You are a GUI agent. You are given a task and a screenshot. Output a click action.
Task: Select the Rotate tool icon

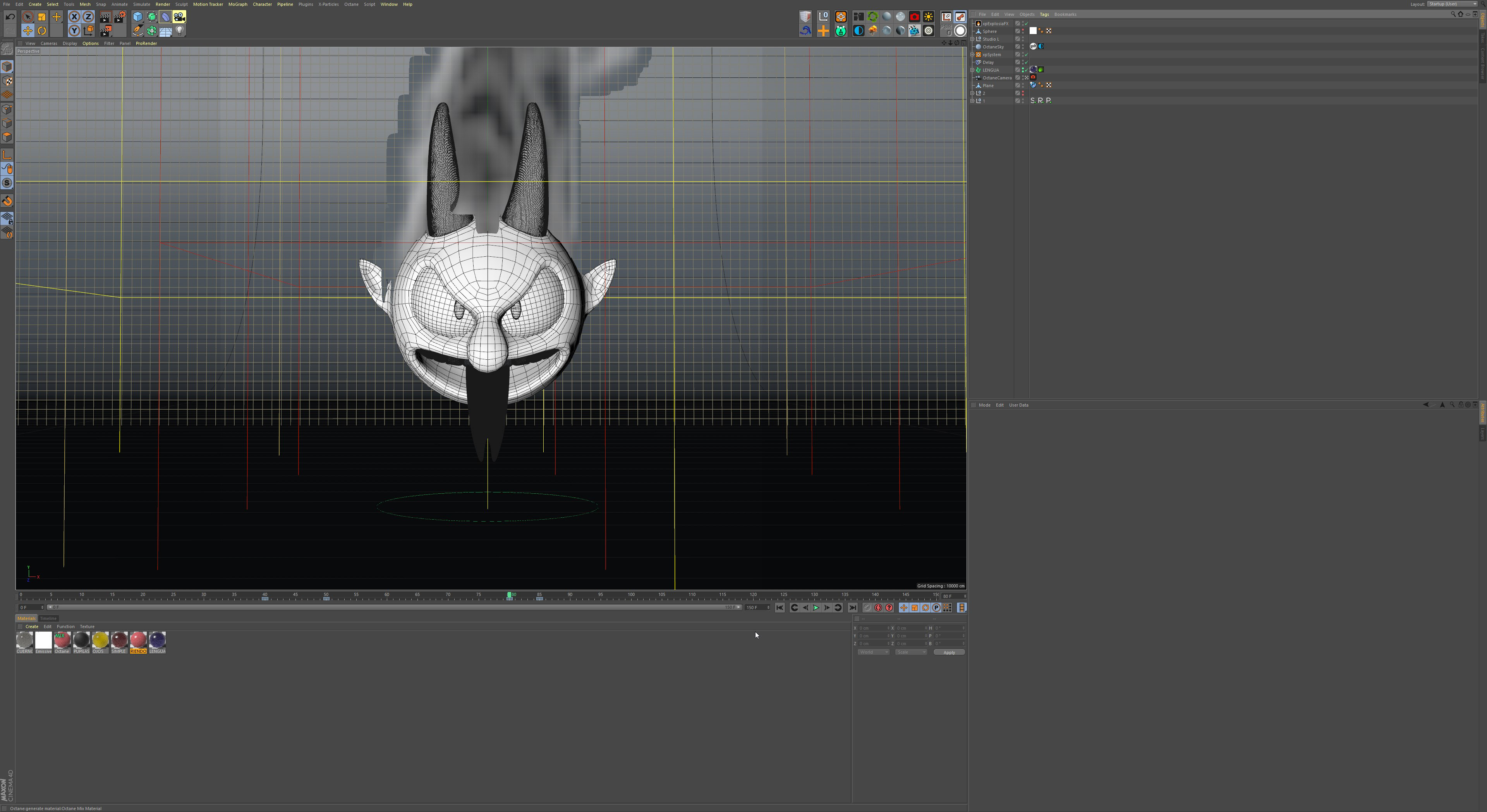coord(42,31)
